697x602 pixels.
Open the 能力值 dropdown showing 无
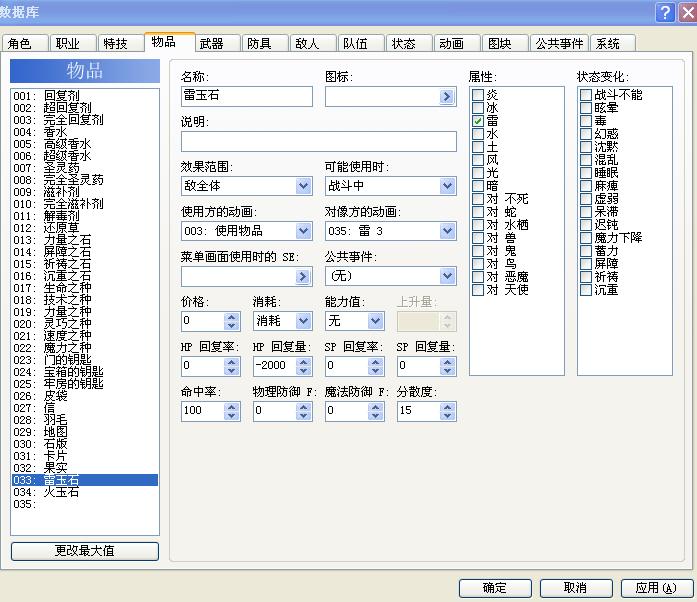pyautogui.click(x=355, y=321)
